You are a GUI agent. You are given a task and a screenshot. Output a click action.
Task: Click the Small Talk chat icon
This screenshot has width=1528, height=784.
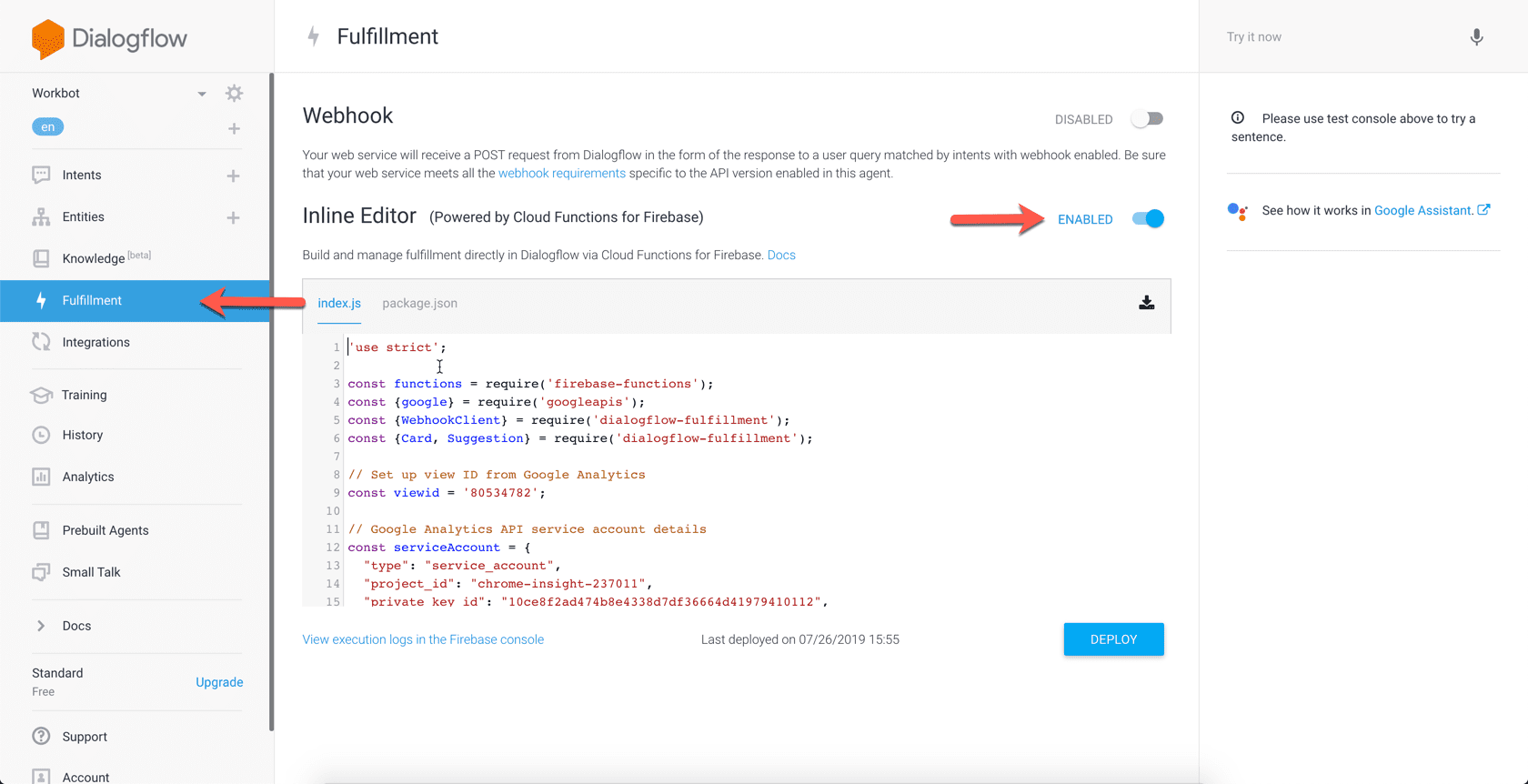tap(41, 572)
